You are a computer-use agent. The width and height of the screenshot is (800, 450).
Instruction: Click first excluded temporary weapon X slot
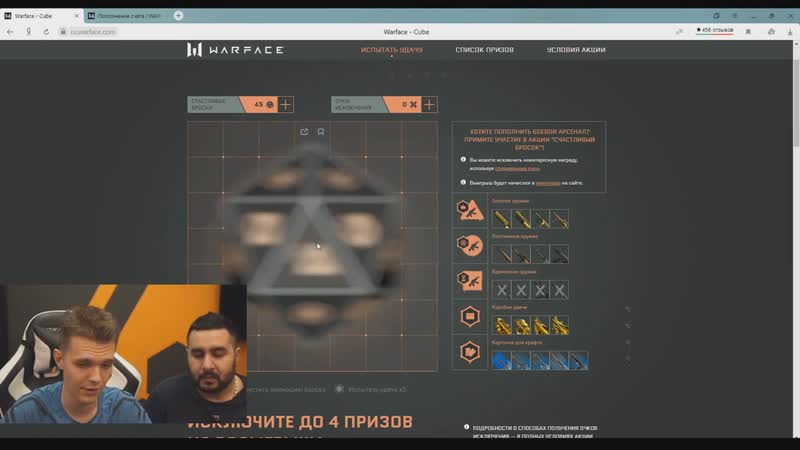click(x=502, y=290)
